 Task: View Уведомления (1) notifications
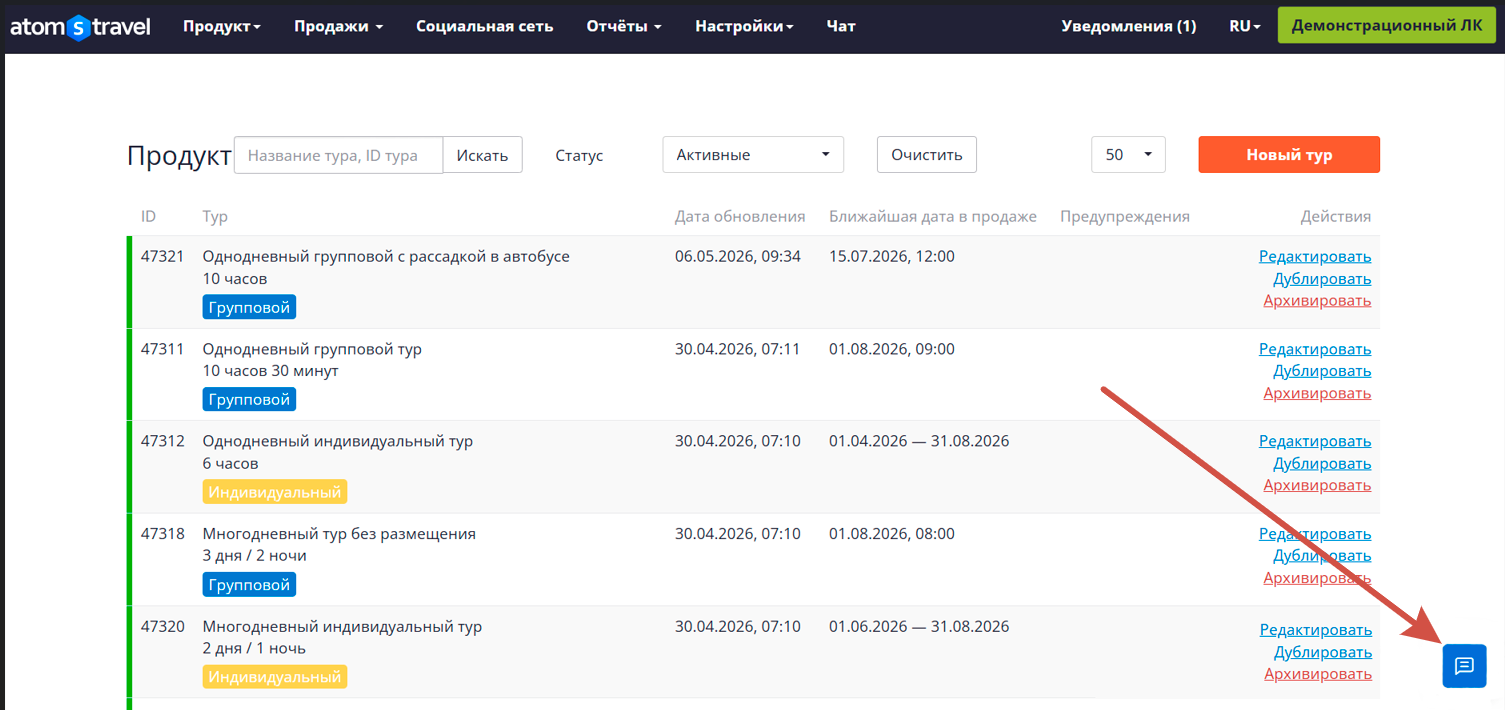(1129, 27)
